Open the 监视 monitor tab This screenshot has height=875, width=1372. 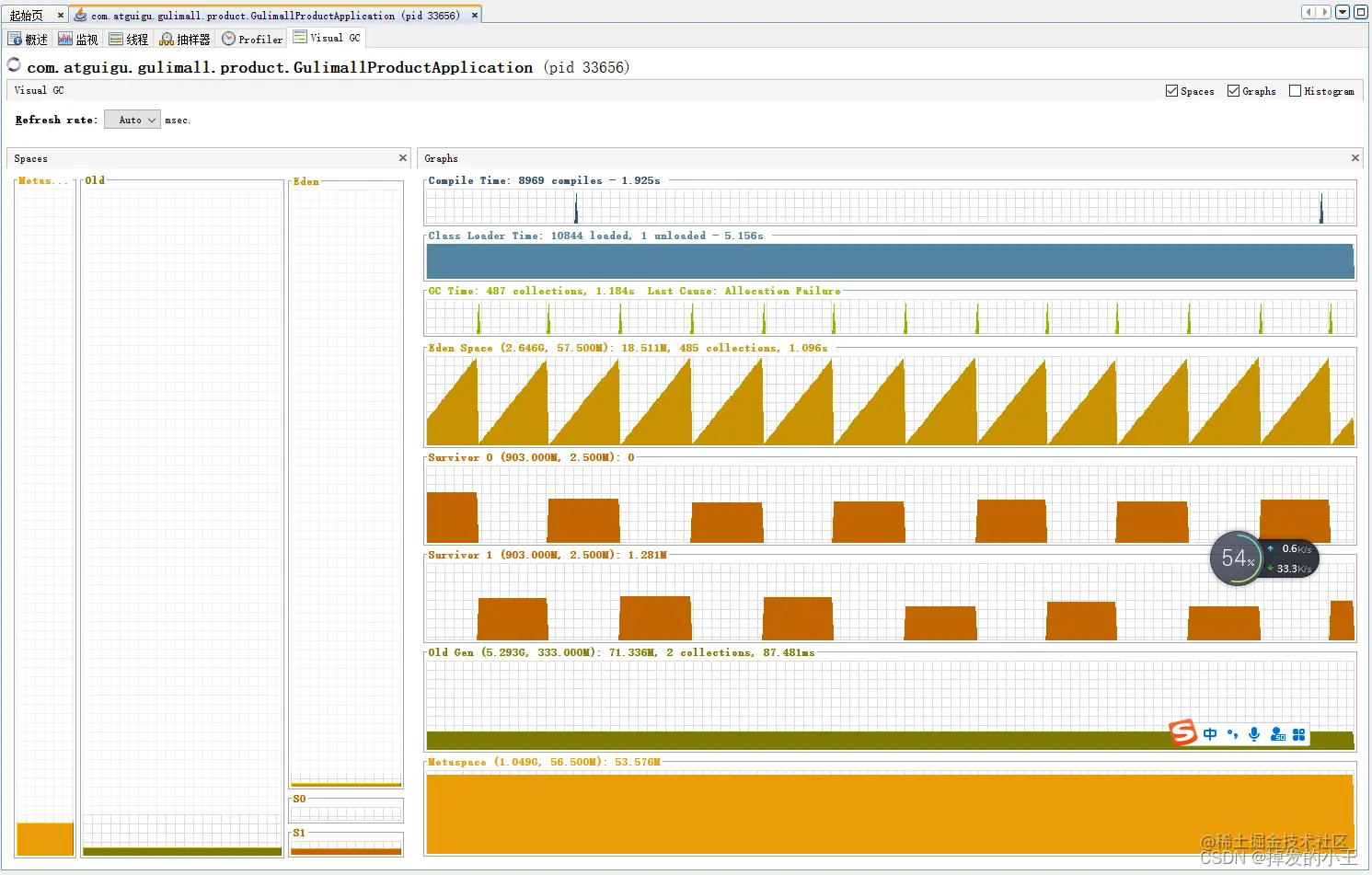pyautogui.click(x=78, y=39)
